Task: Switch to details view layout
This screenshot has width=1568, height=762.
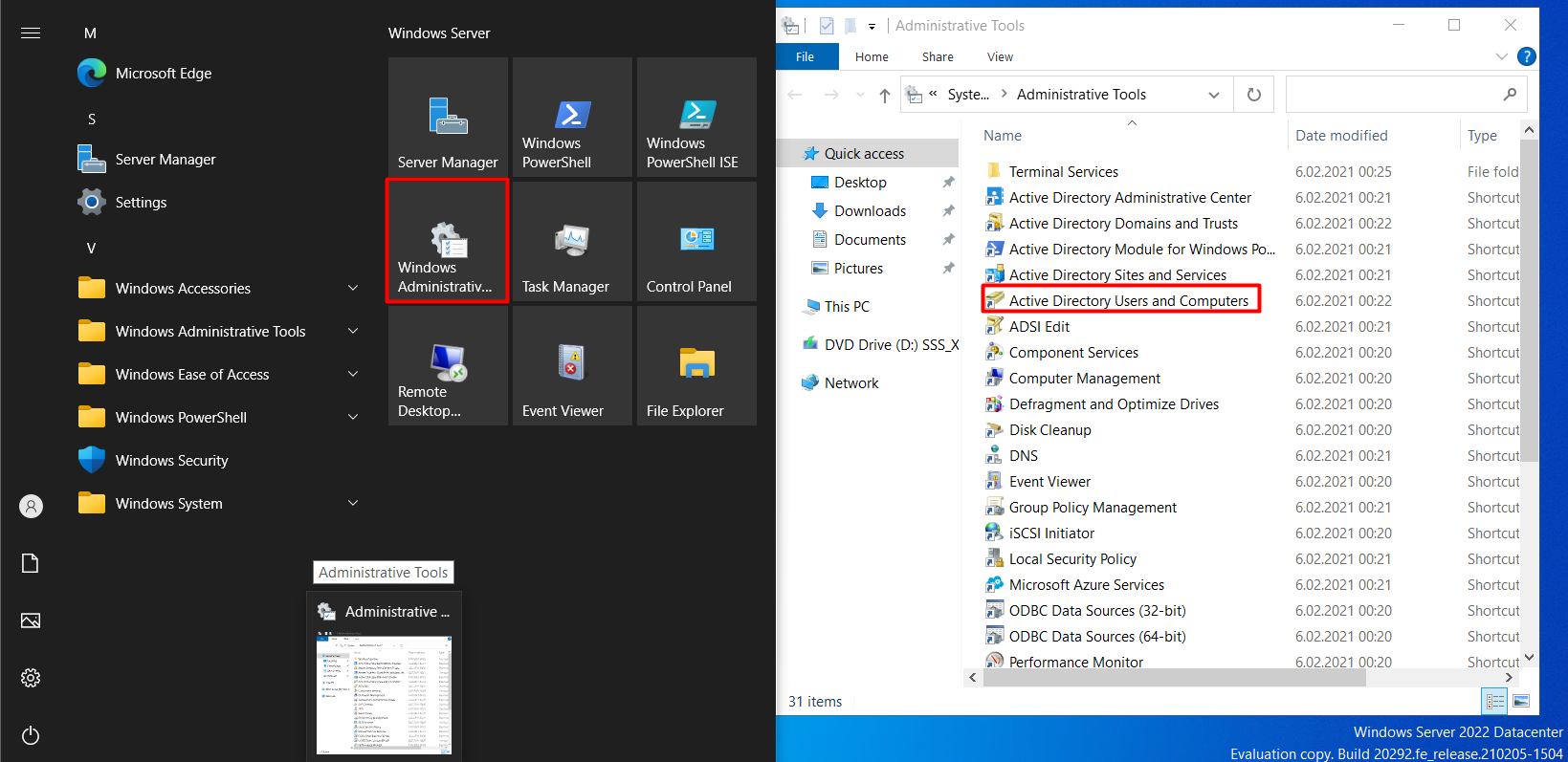Action: pos(1494,702)
